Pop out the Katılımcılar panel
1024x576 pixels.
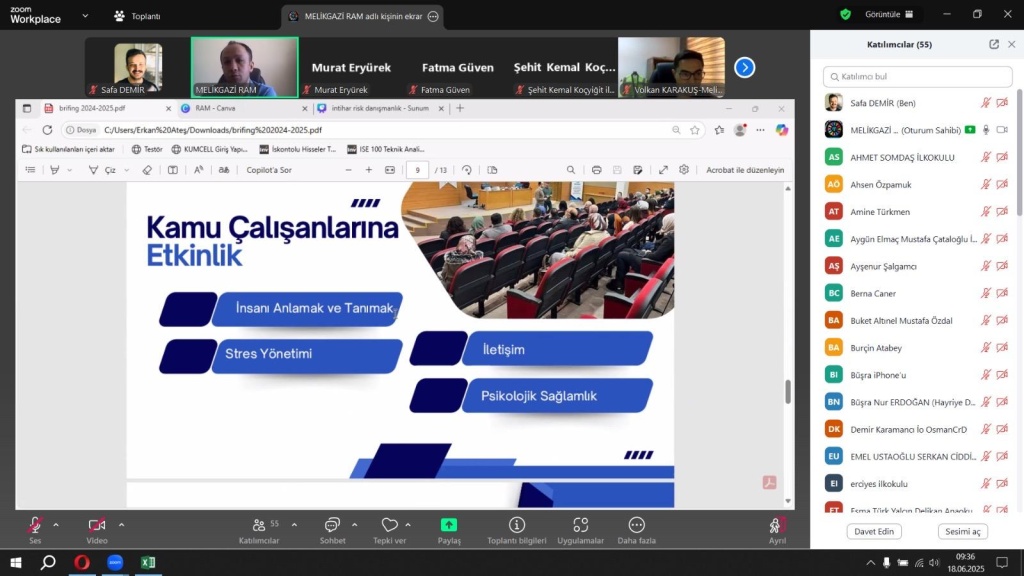pos(993,44)
